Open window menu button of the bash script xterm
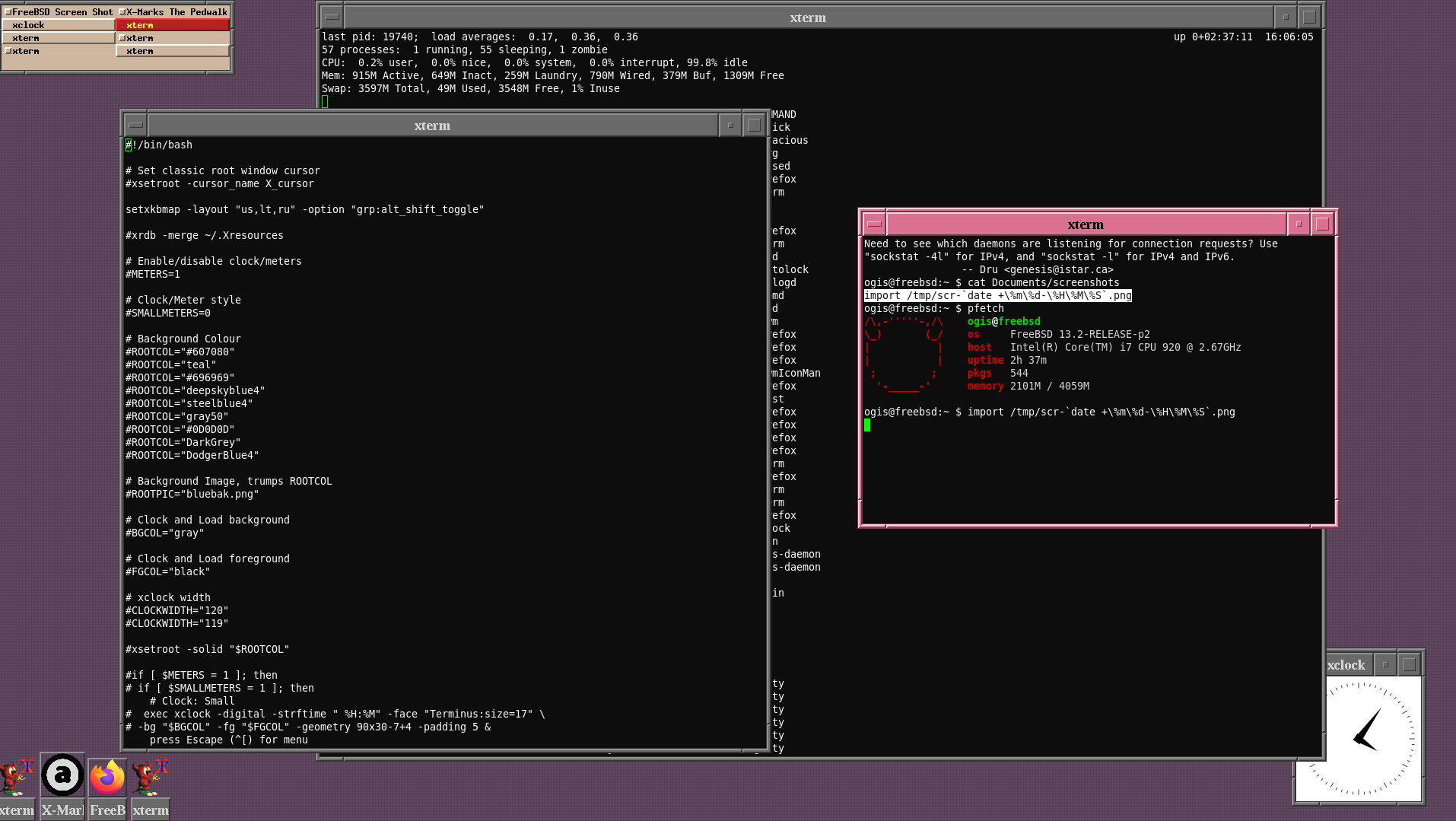 tap(135, 125)
